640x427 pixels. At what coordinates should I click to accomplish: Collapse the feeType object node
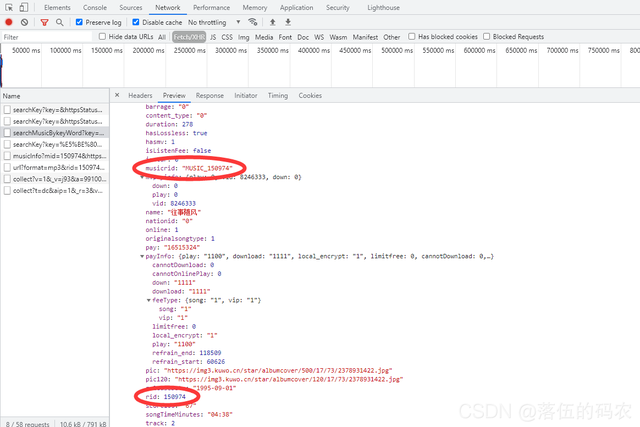click(149, 300)
